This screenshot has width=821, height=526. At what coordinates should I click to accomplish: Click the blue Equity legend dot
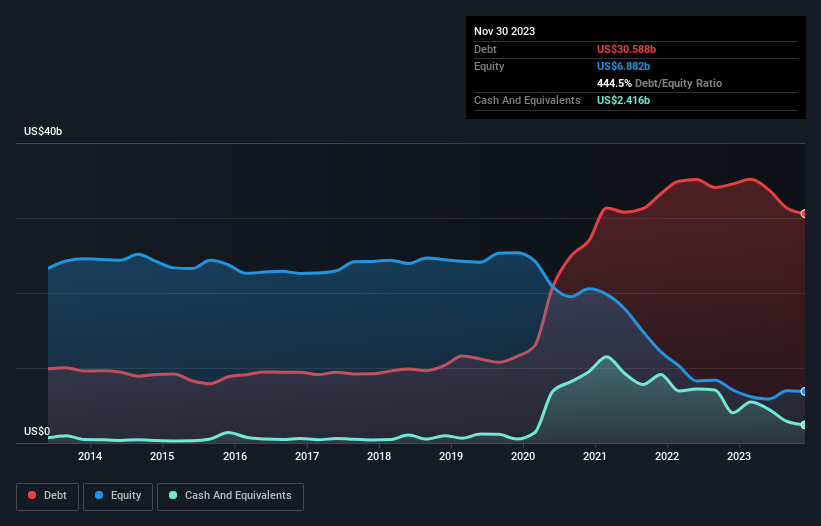point(99,495)
